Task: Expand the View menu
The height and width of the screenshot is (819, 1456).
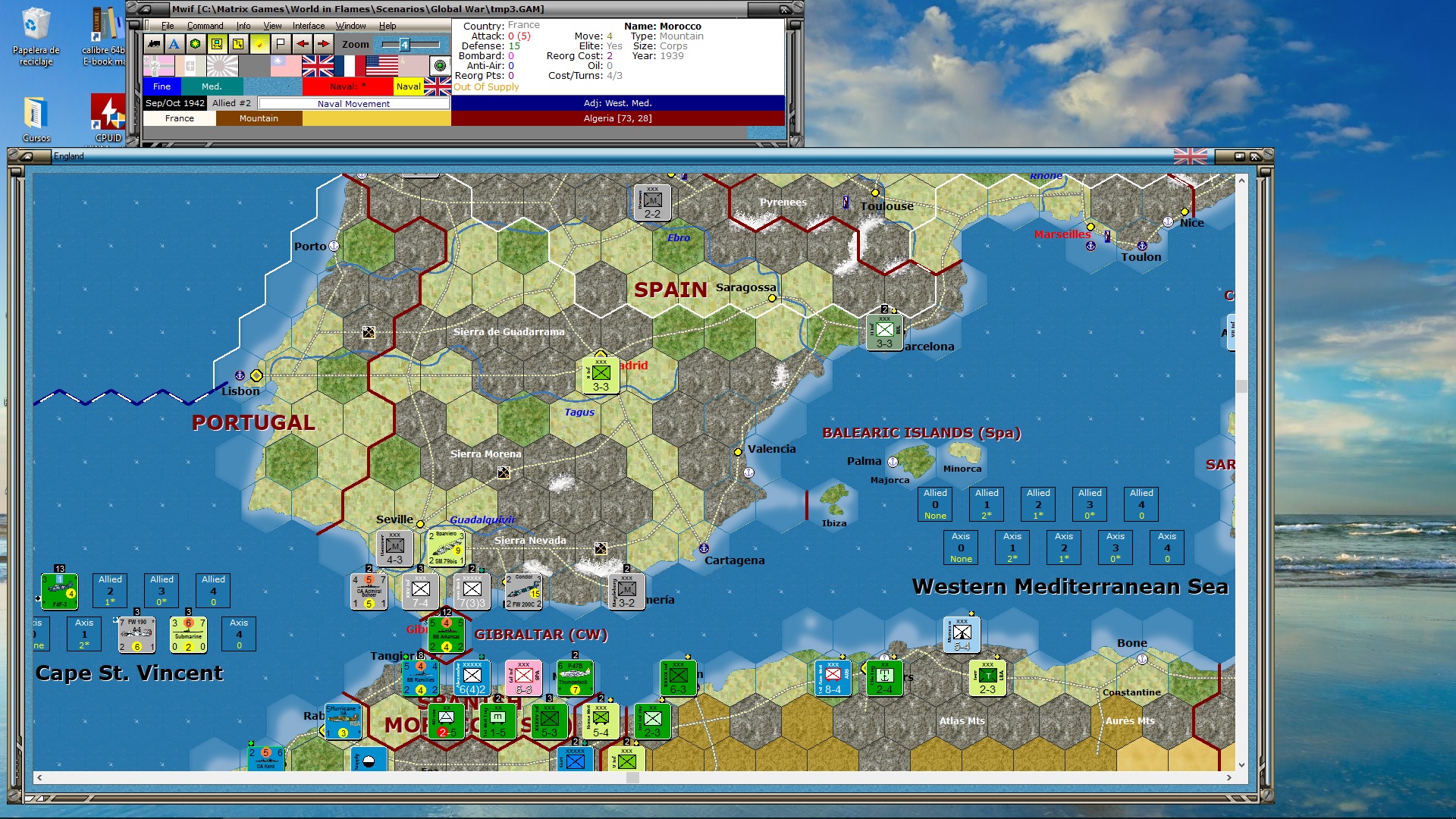Action: click(272, 26)
